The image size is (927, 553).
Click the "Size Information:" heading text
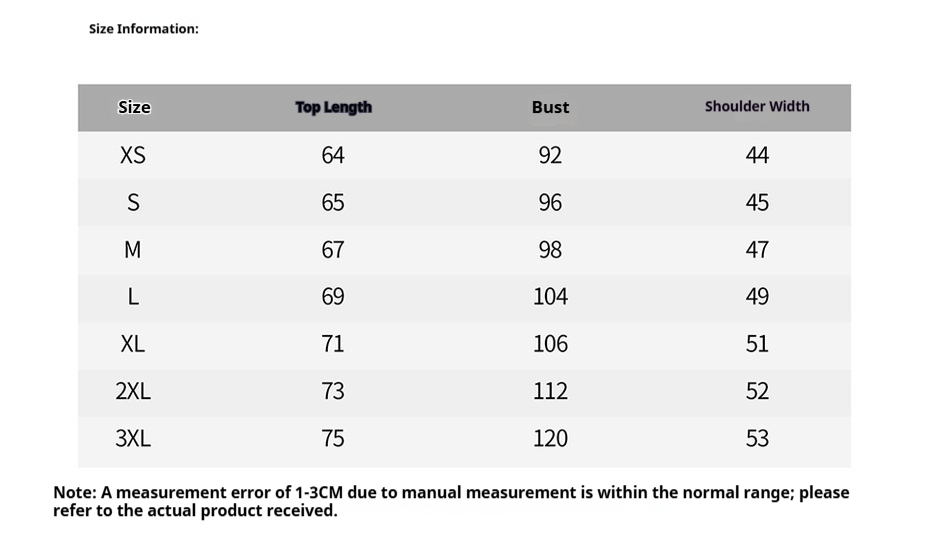pos(143,29)
